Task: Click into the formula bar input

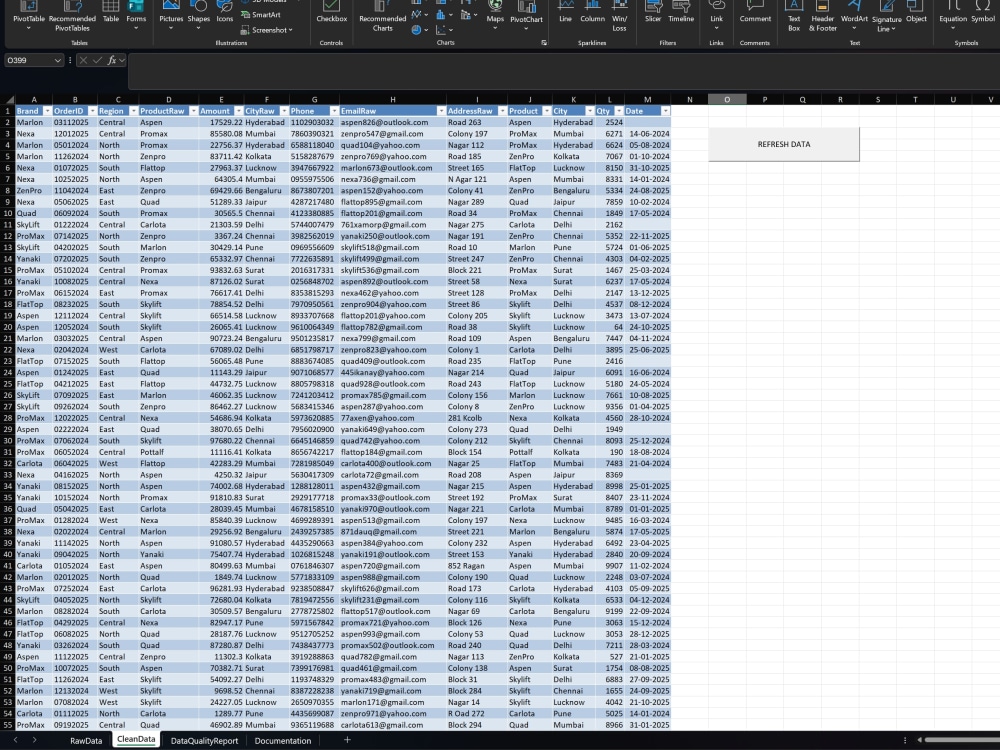Action: 564,71
